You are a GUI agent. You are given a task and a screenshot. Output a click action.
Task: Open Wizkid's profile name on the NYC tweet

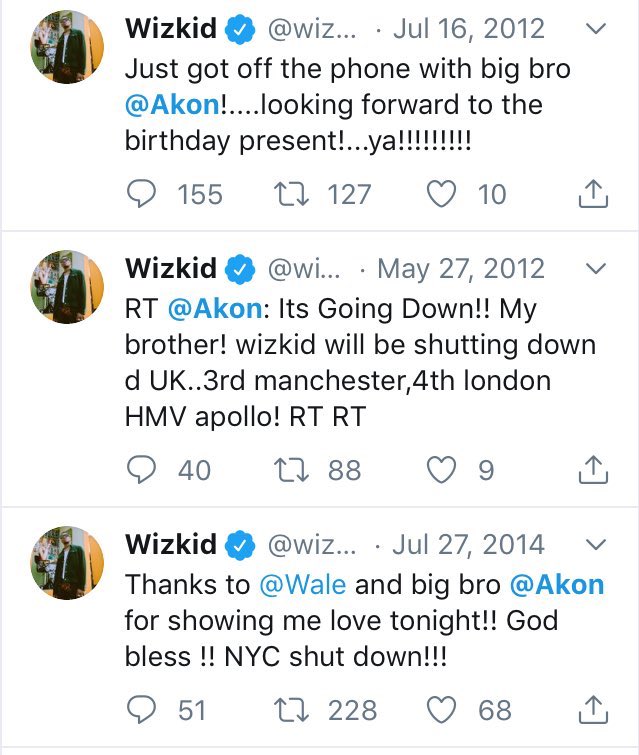(170, 545)
